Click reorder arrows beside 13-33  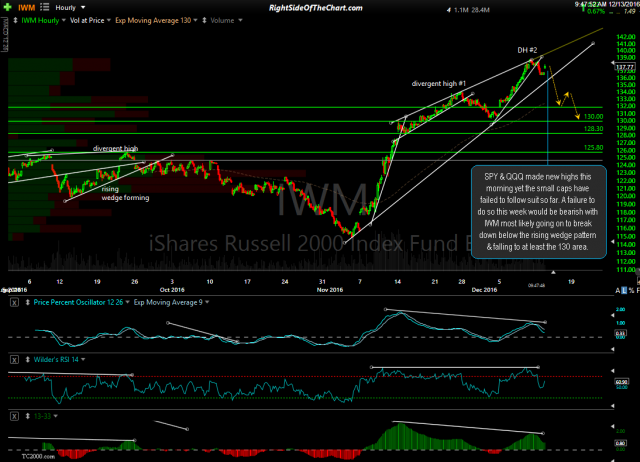(x=28, y=416)
